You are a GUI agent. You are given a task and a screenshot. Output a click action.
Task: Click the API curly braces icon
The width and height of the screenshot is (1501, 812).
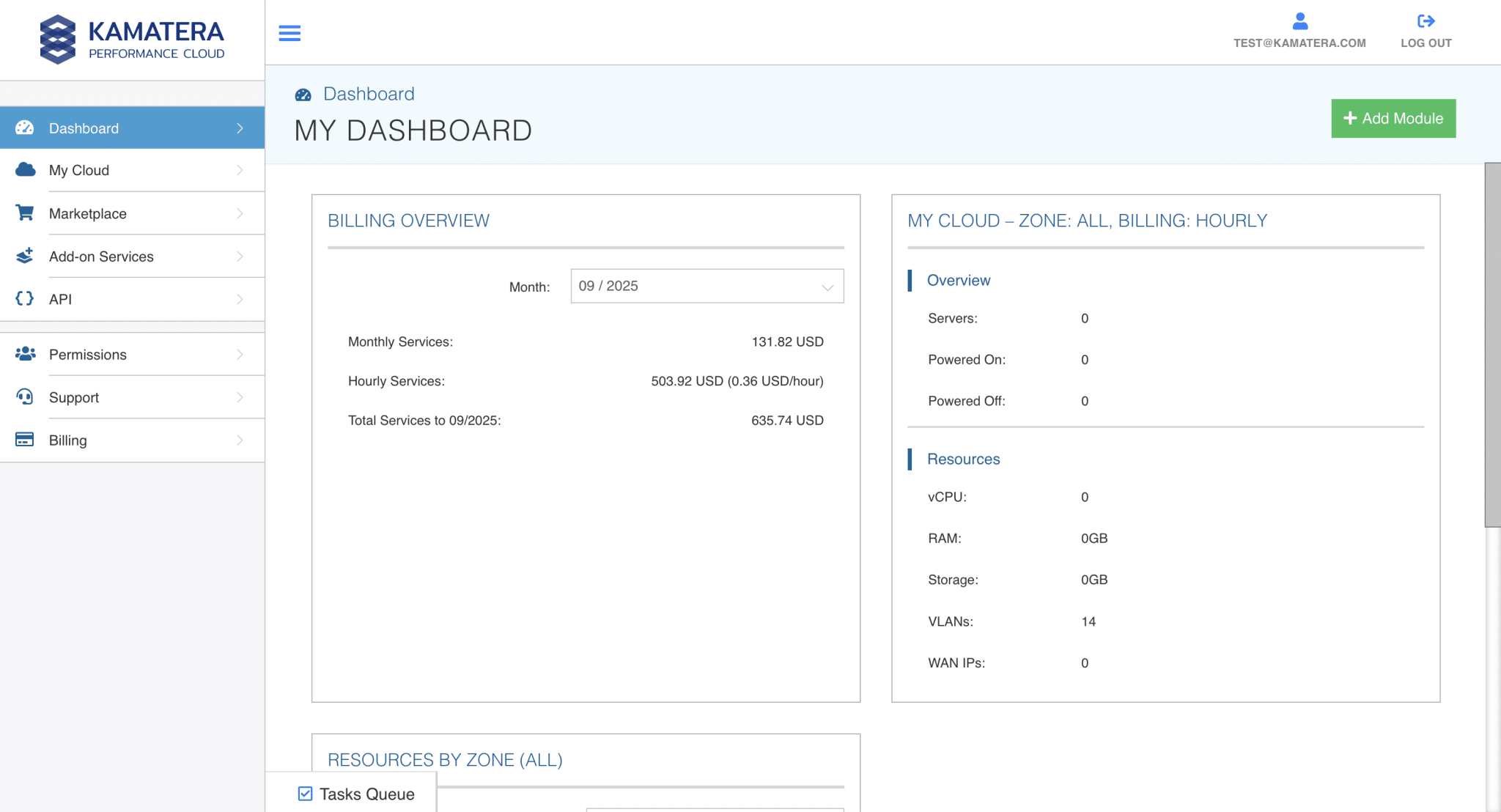click(25, 298)
